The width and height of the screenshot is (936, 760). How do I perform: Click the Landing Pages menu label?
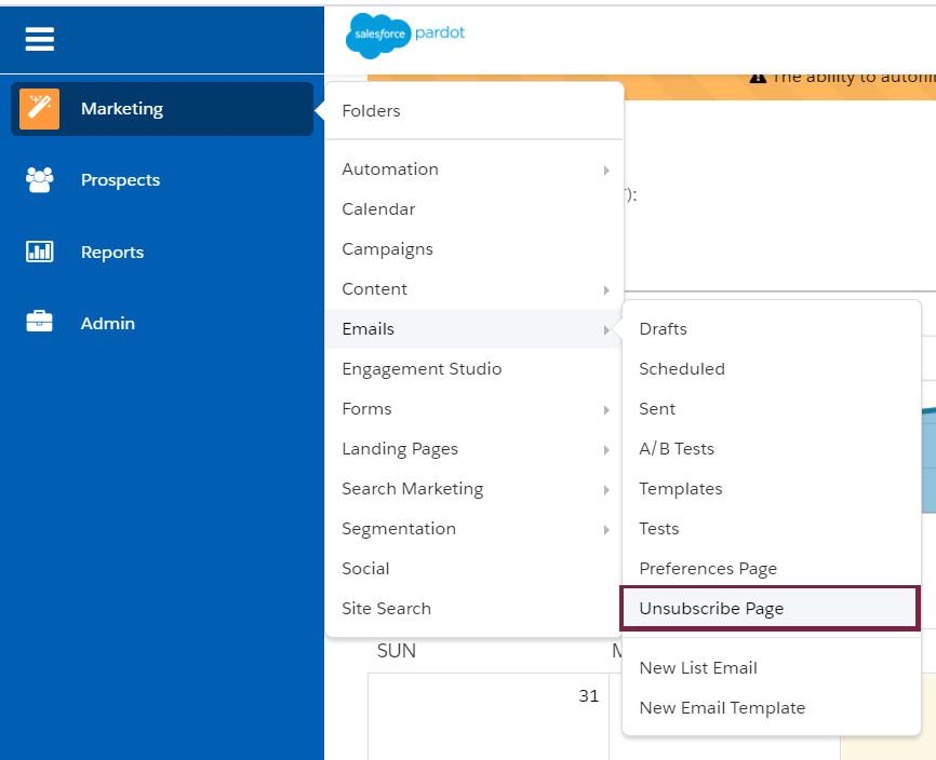(400, 449)
